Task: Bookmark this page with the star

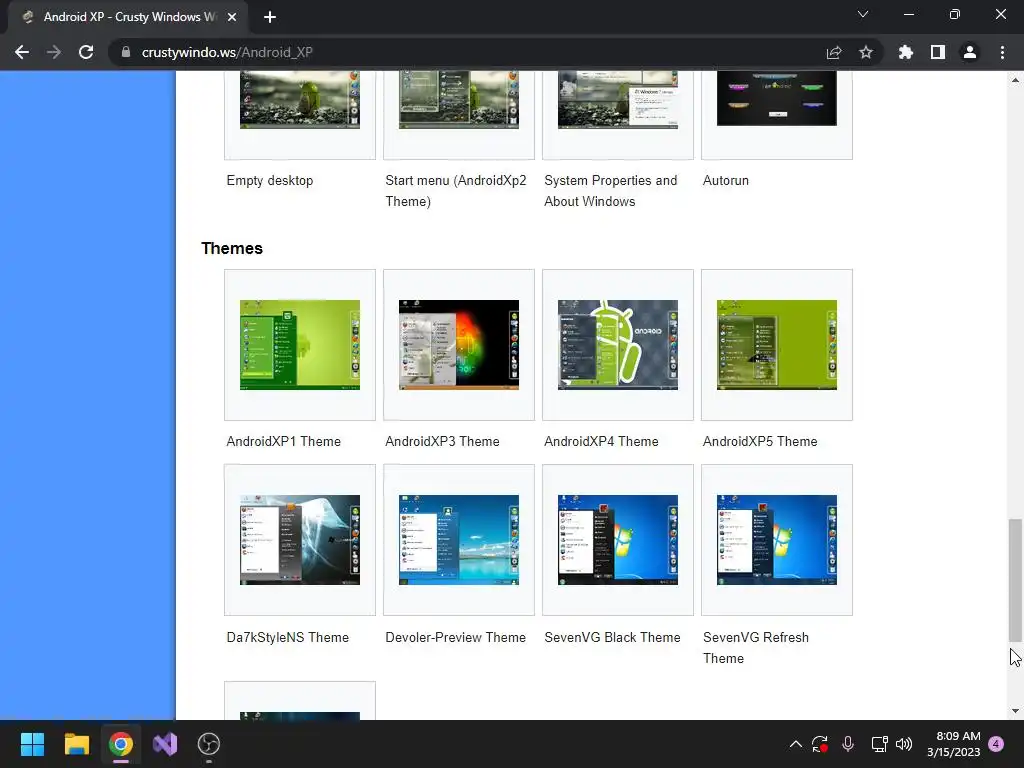Action: [x=866, y=52]
